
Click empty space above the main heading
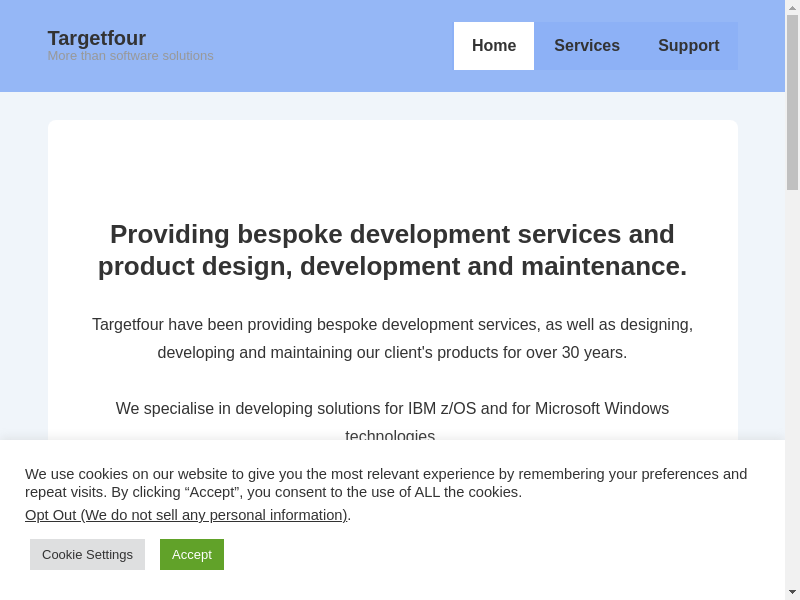tap(392, 165)
